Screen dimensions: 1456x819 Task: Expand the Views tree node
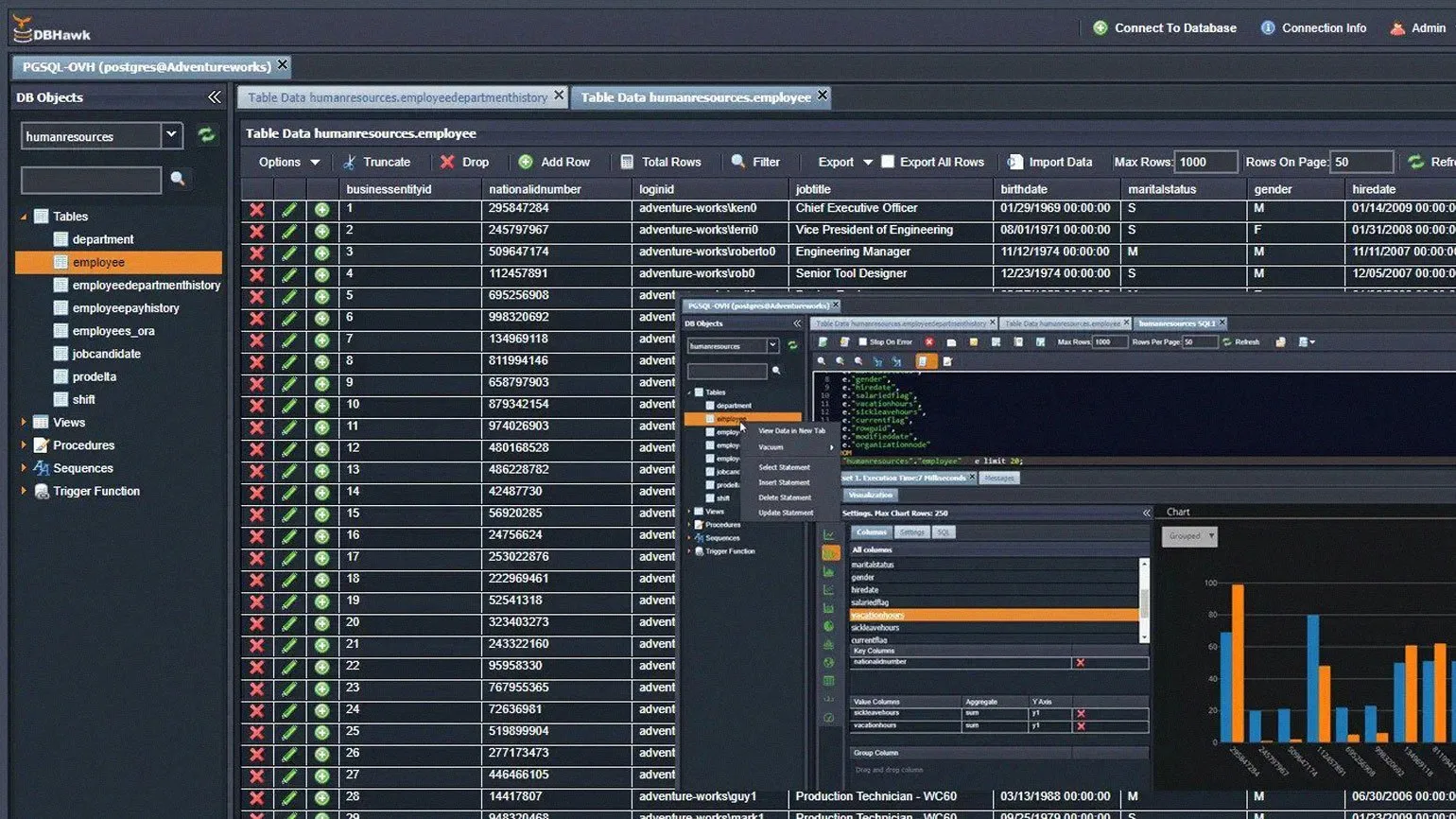(x=24, y=423)
